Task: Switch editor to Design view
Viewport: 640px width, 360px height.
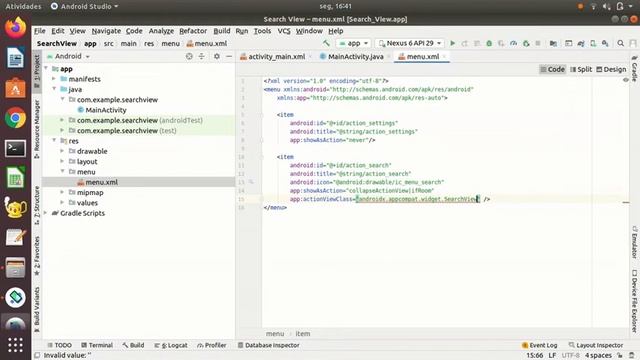Action: click(611, 69)
